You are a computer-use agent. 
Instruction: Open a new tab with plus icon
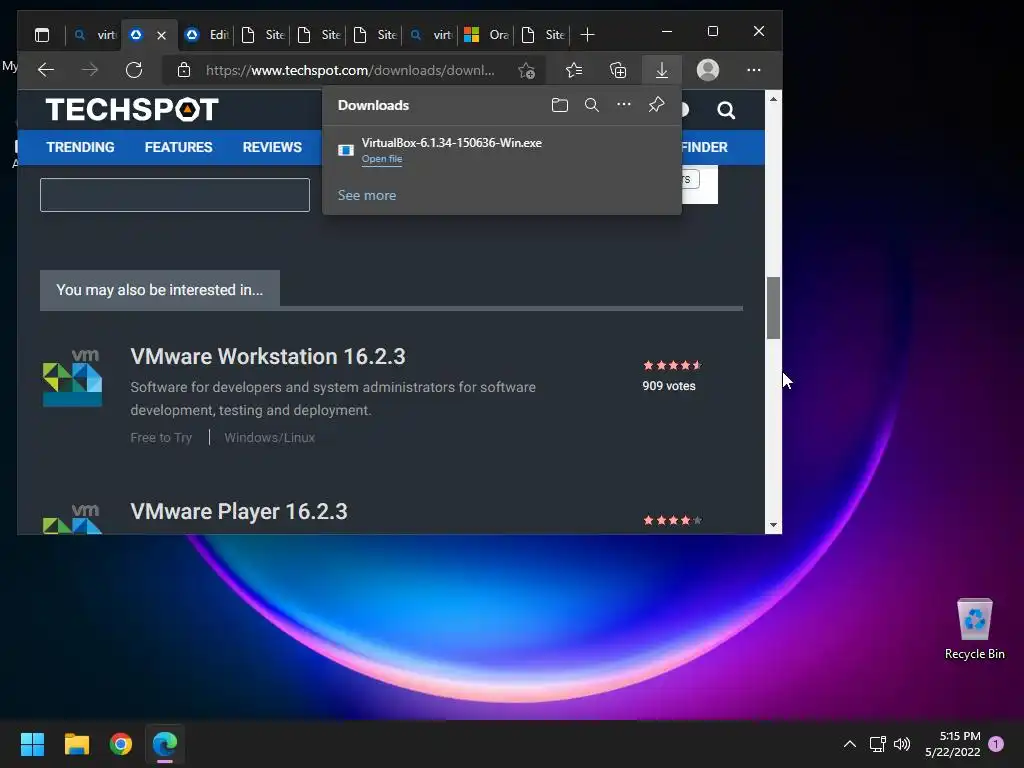tap(587, 35)
